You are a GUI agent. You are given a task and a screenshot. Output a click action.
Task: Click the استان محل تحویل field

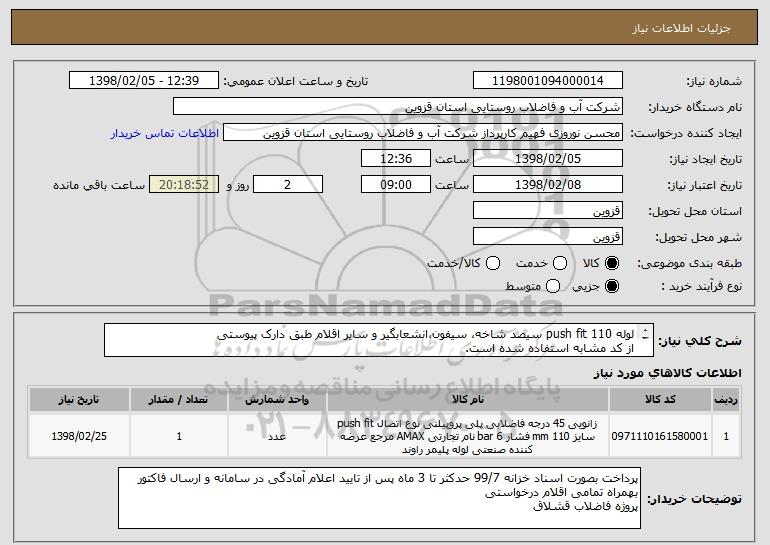[548, 211]
